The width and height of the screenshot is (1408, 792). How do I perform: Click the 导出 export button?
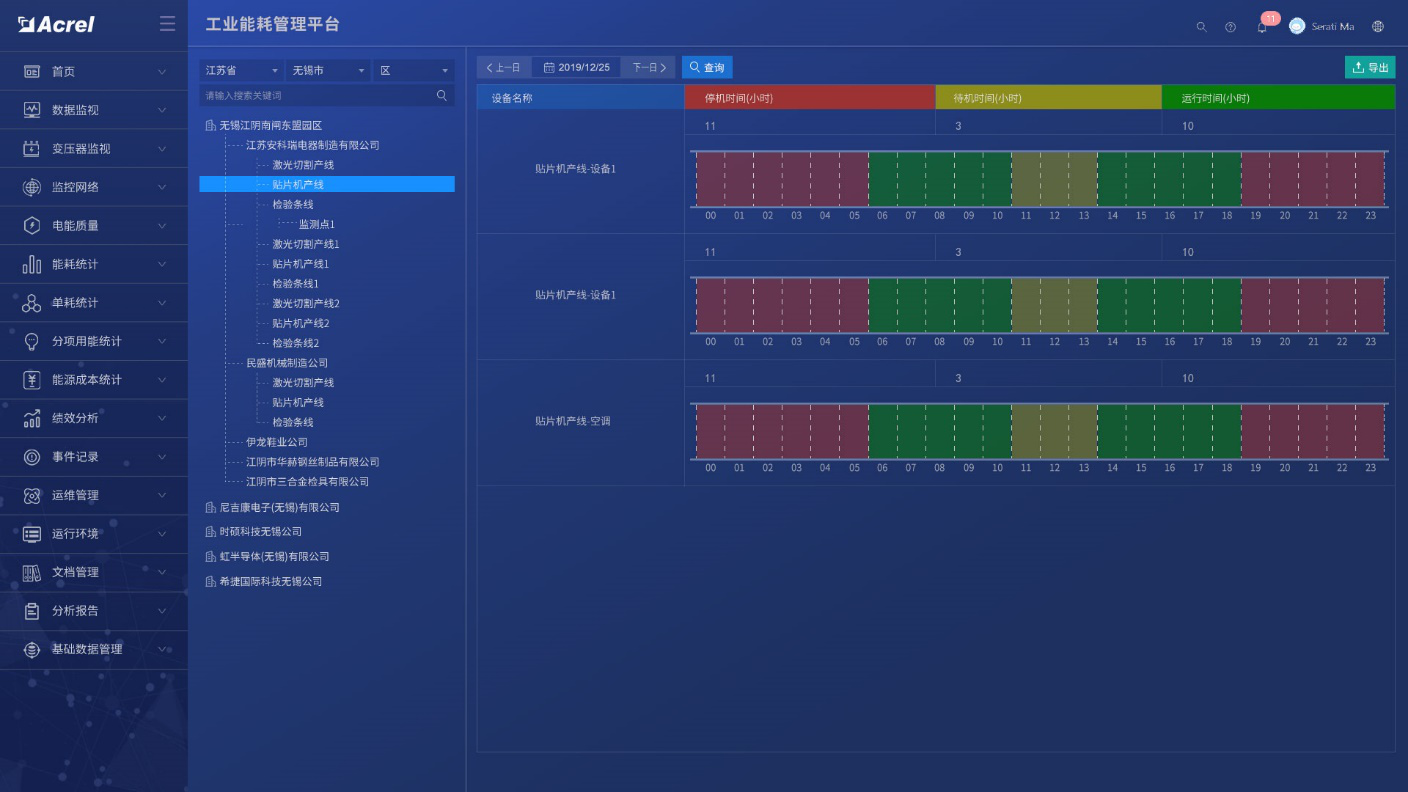pos(1370,67)
